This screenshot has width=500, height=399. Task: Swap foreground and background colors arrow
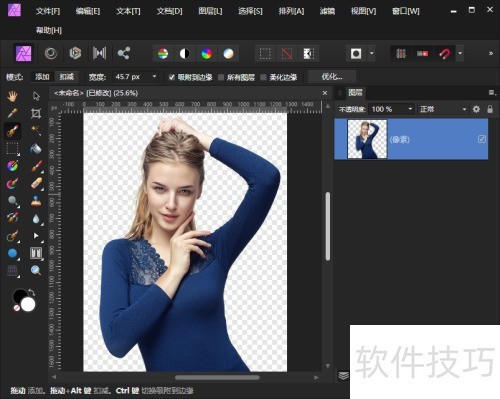[32, 293]
